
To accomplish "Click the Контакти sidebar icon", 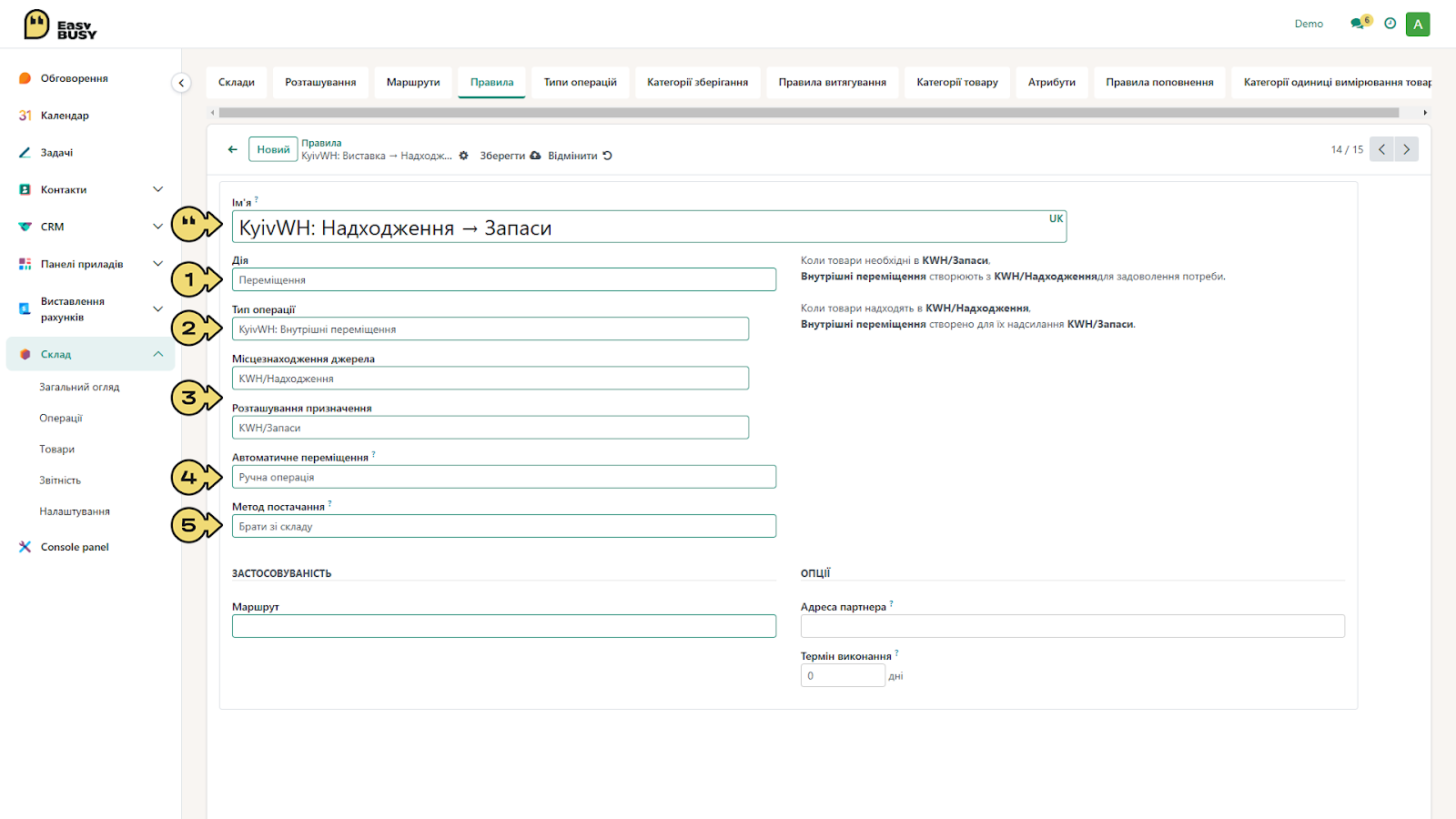I will point(25,189).
